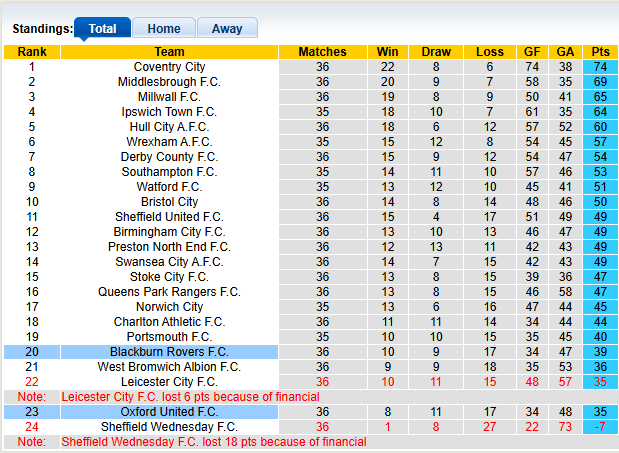Open Sheffield Wednesday F.C. team link
The image size is (619, 453).
pos(169,427)
